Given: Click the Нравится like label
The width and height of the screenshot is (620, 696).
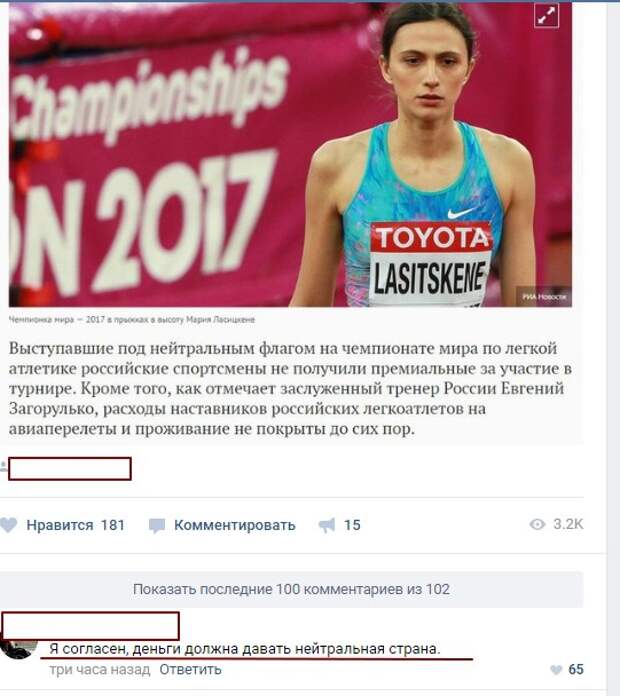Looking at the screenshot, I should click(60, 525).
